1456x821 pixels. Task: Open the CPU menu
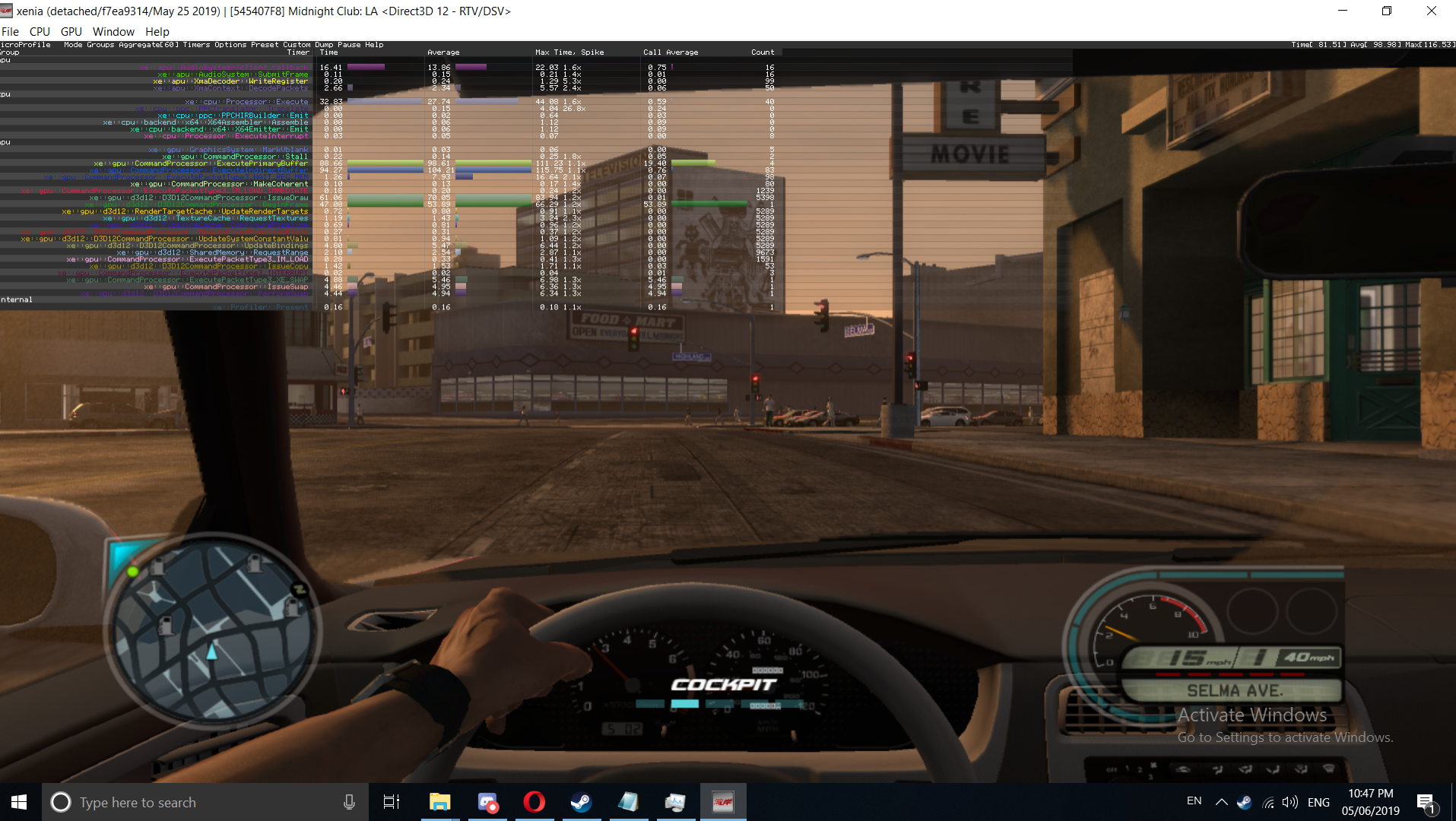[x=40, y=31]
